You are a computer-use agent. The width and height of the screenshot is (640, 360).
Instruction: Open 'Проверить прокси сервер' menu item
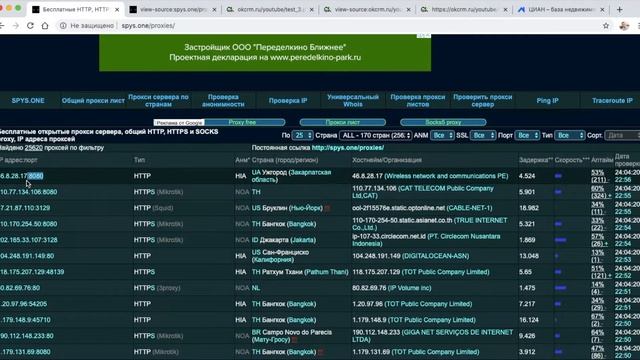[x=482, y=100]
